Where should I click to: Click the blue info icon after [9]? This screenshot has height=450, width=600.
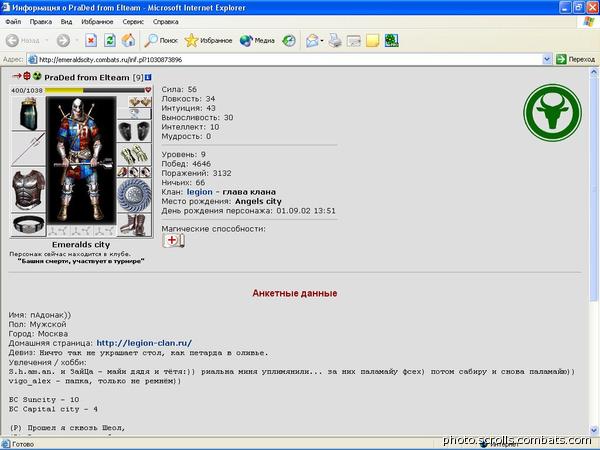pyautogui.click(x=148, y=77)
